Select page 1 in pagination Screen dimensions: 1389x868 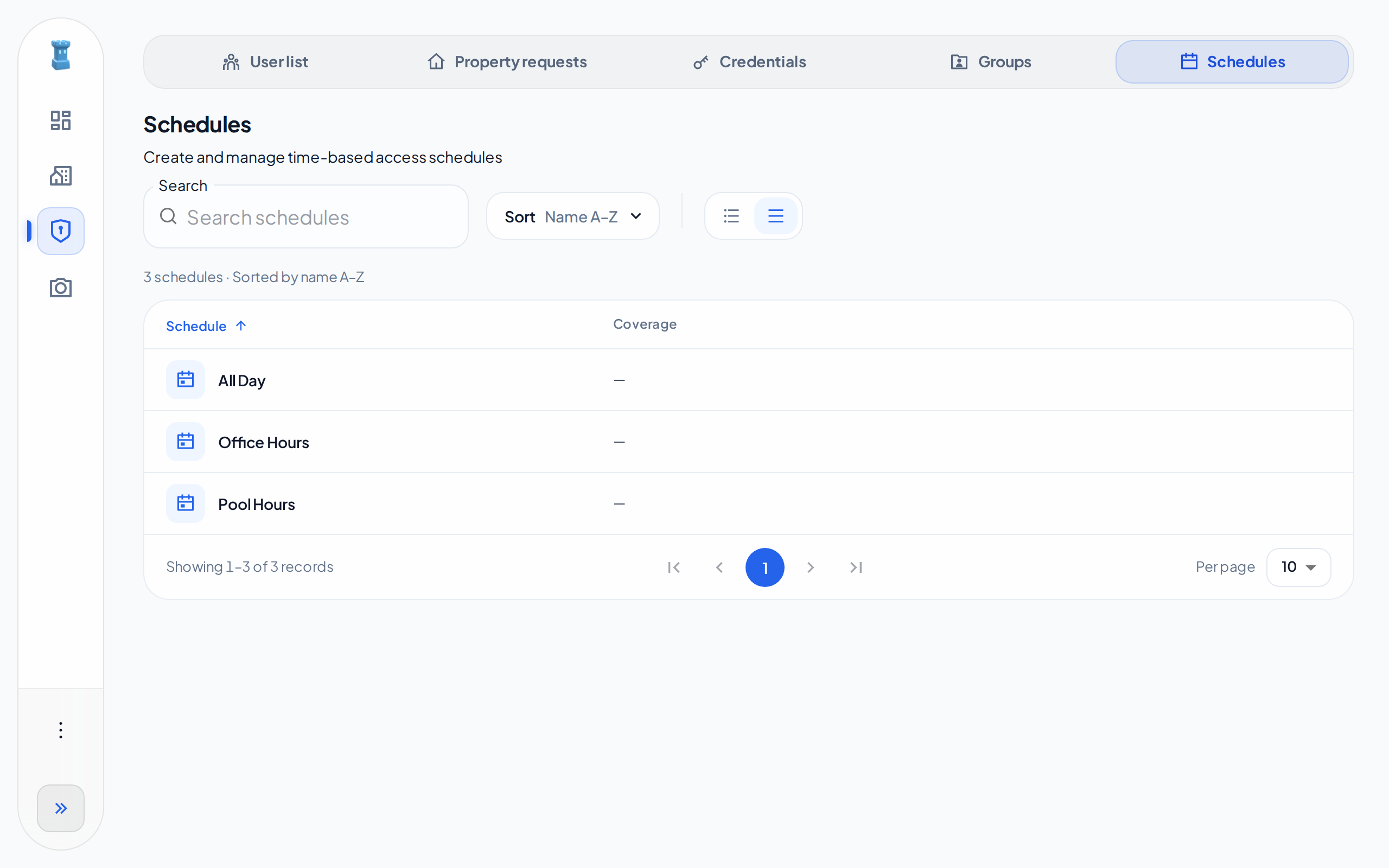click(764, 567)
